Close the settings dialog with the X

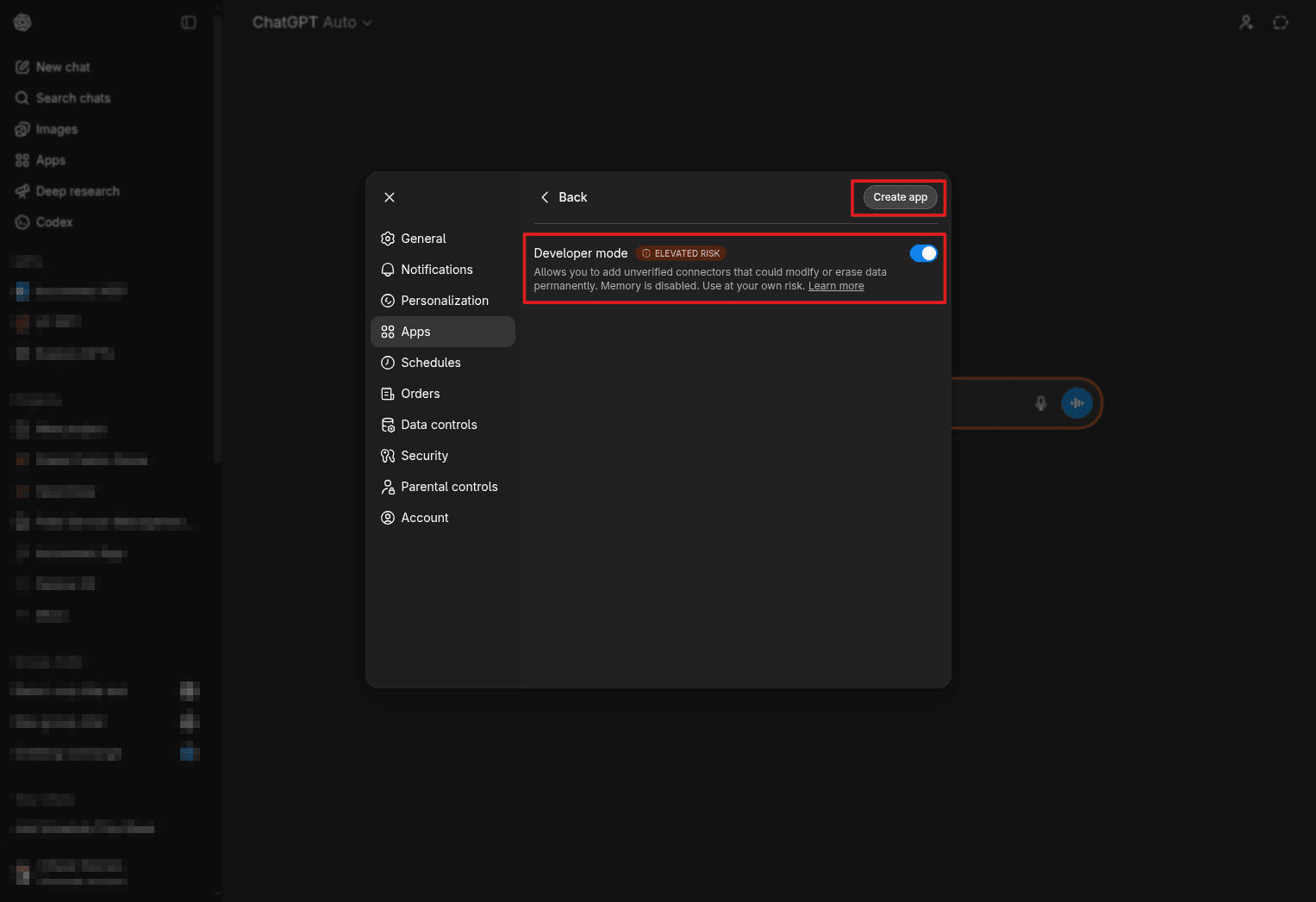pyautogui.click(x=389, y=196)
